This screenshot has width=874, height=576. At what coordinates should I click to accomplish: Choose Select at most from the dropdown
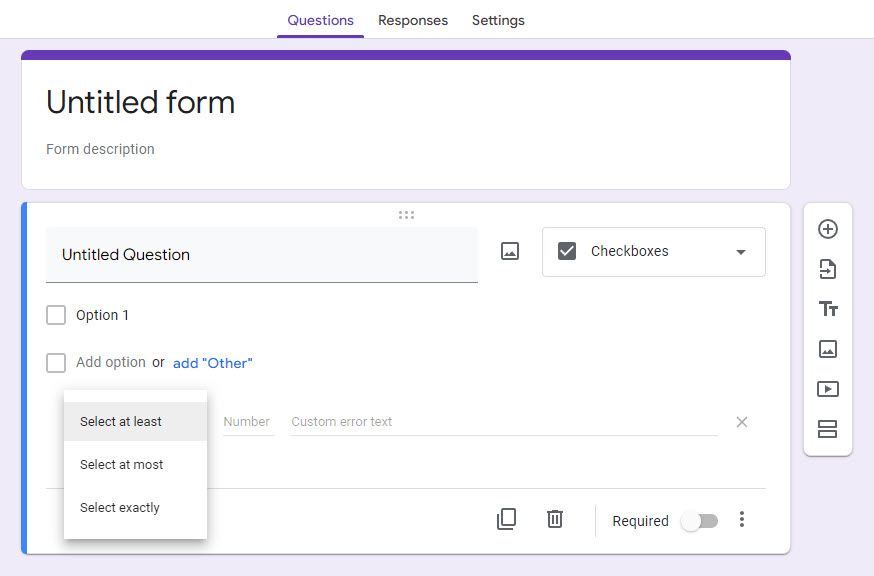tap(121, 464)
